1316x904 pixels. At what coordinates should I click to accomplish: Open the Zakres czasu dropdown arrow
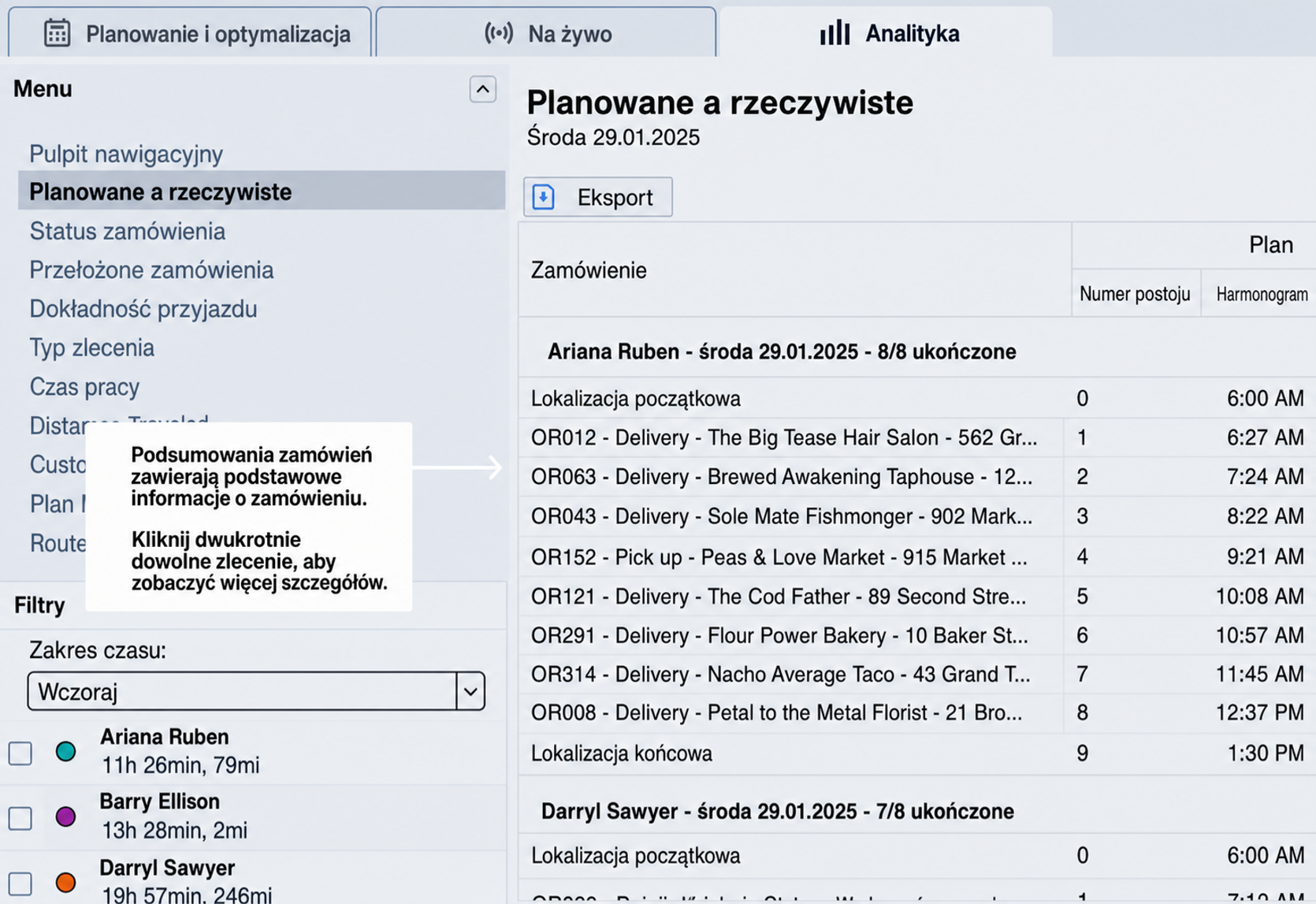pos(470,691)
